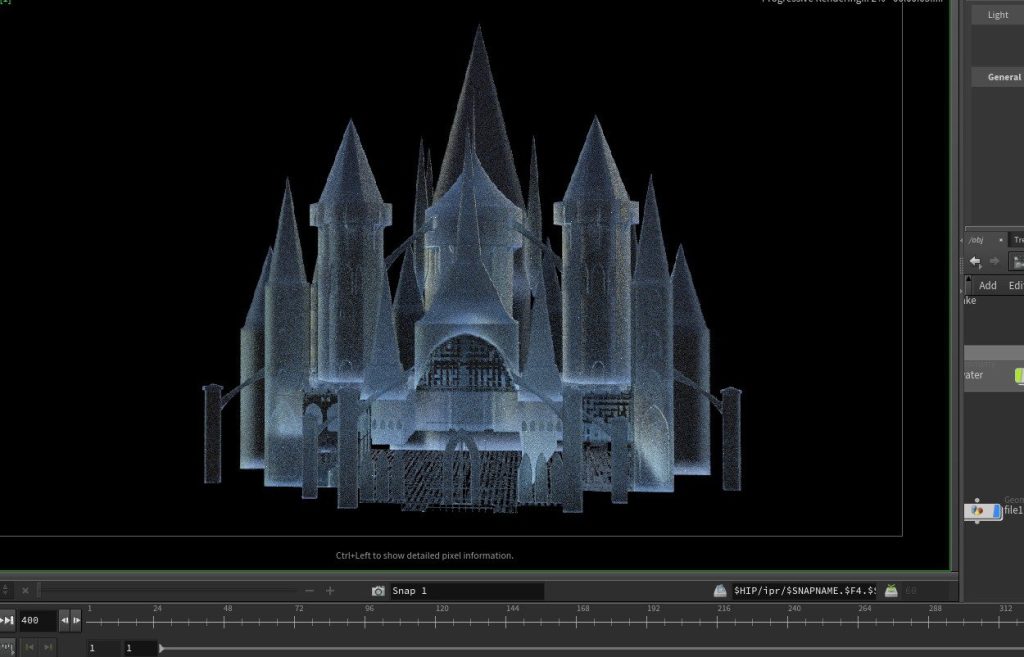Jump to last frame playback button

pyautogui.click(x=7, y=620)
